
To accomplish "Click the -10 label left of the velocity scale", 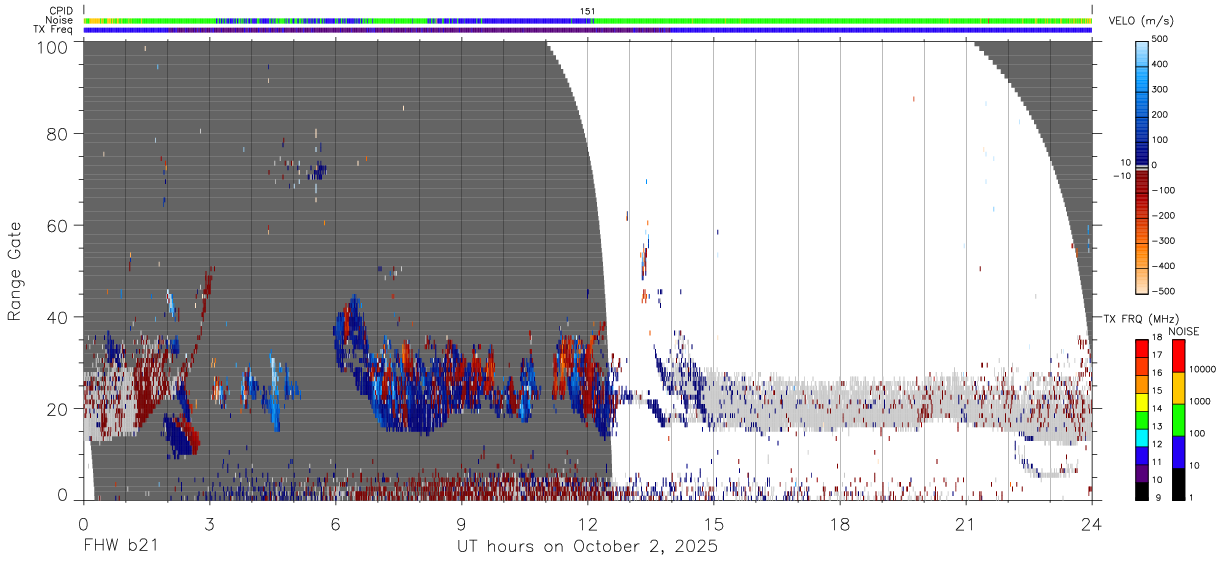I will [x=1121, y=176].
